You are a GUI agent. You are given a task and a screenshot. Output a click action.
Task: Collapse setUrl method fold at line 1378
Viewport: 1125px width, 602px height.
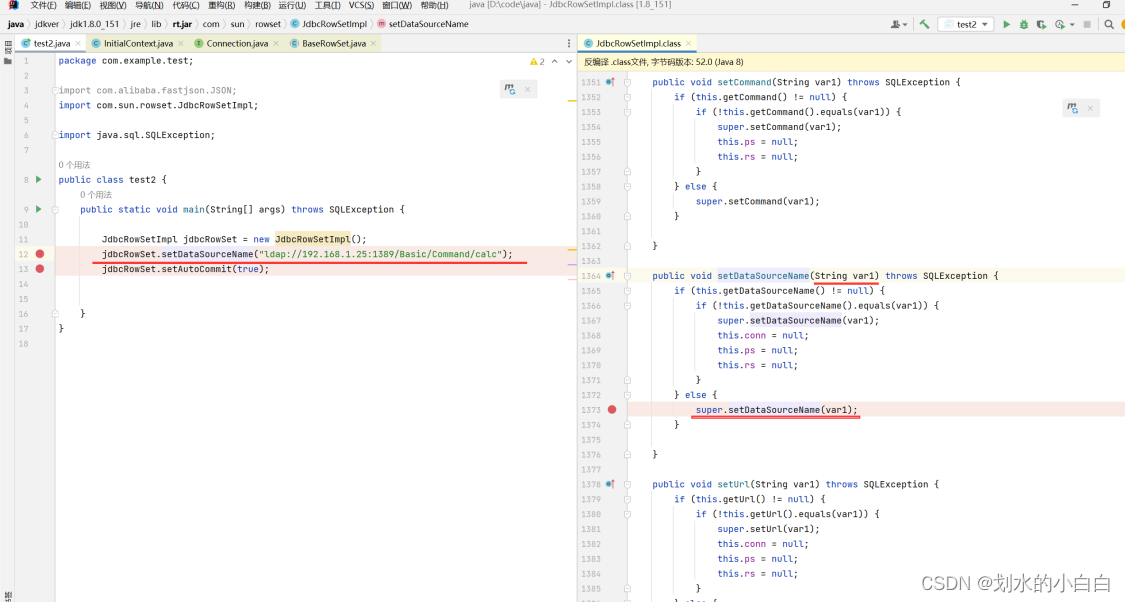coord(627,484)
